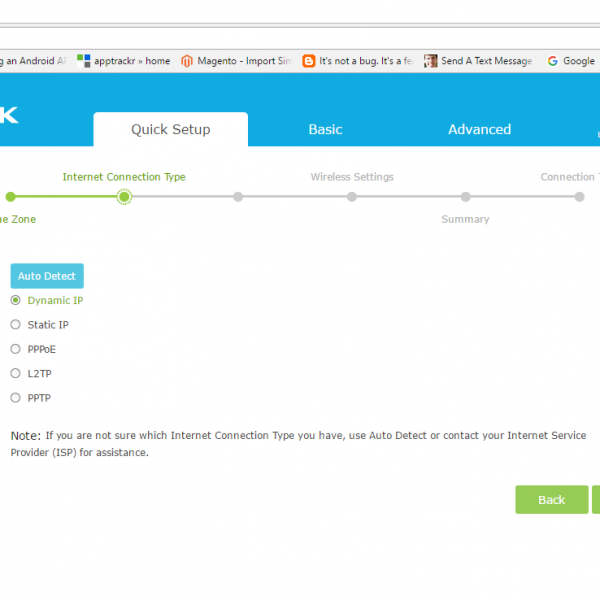Screen dimensions: 600x600
Task: Click the green Back button
Action: [551, 500]
